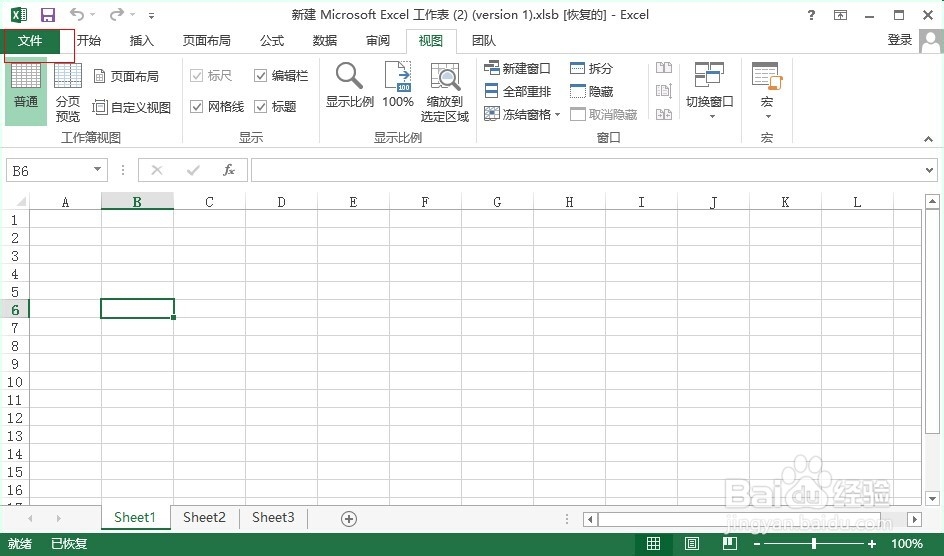944x556 pixels.
Task: Click 新建窗口 new window
Action: (517, 69)
